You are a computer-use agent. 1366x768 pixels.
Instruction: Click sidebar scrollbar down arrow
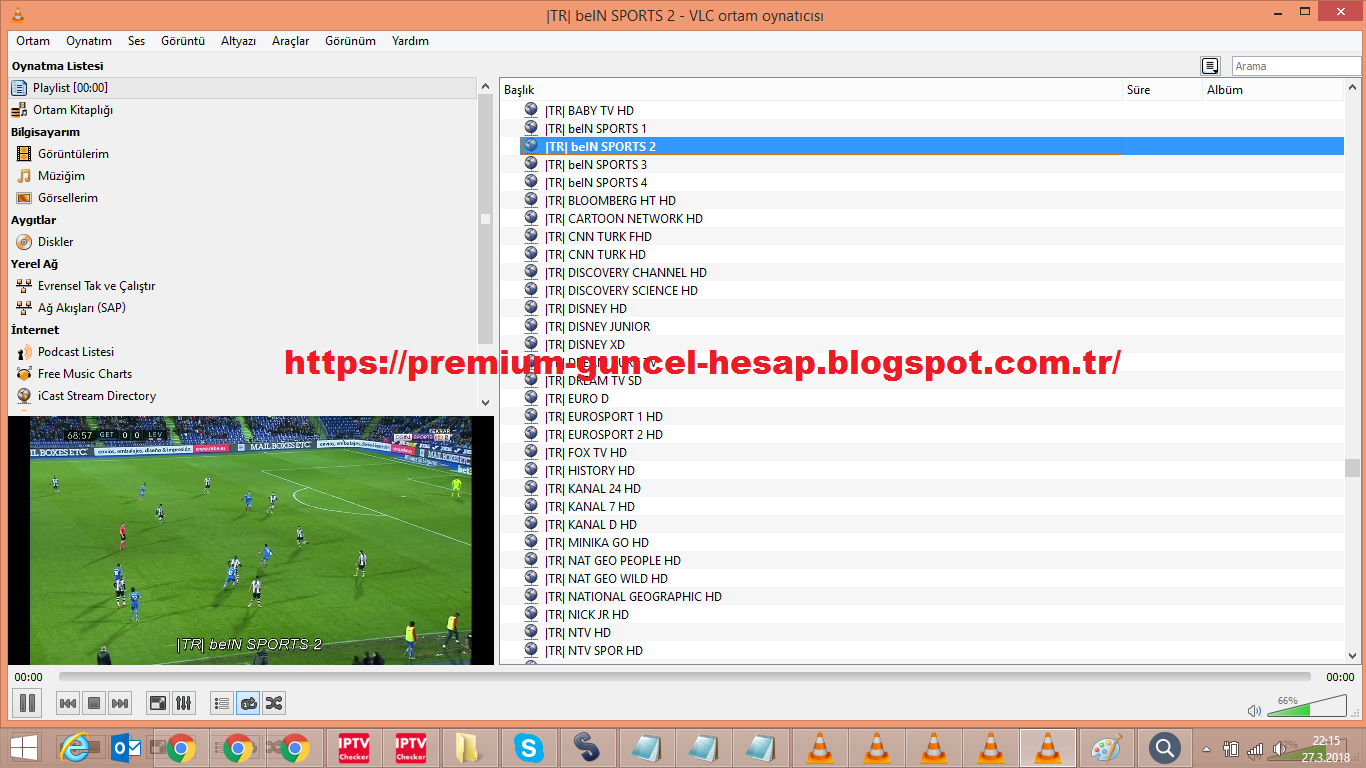tap(486, 402)
